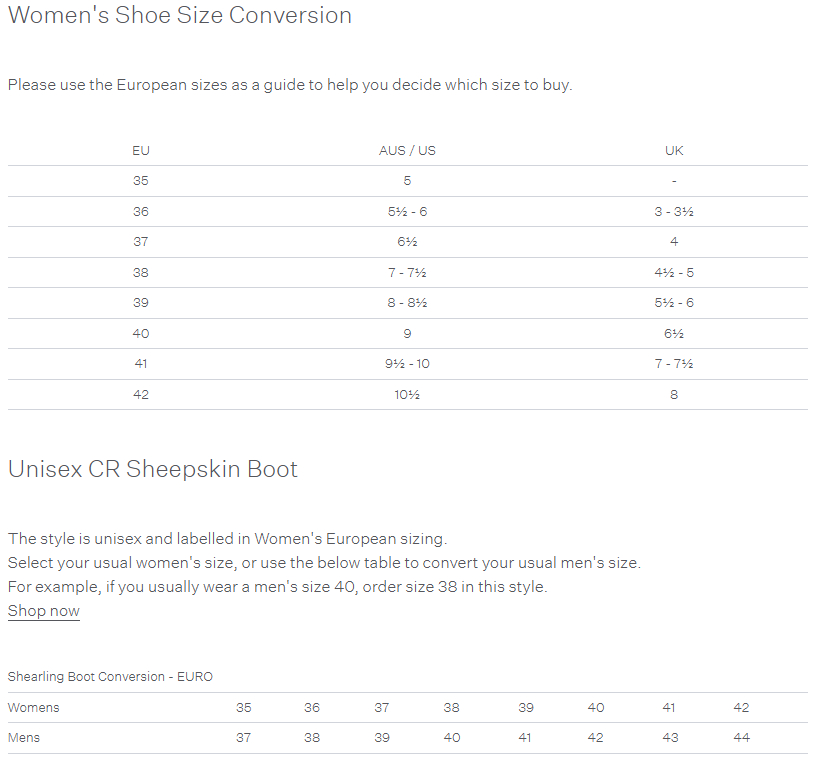Select the Women's Shoe Size Conversion heading
829x767 pixels.
tap(180, 15)
